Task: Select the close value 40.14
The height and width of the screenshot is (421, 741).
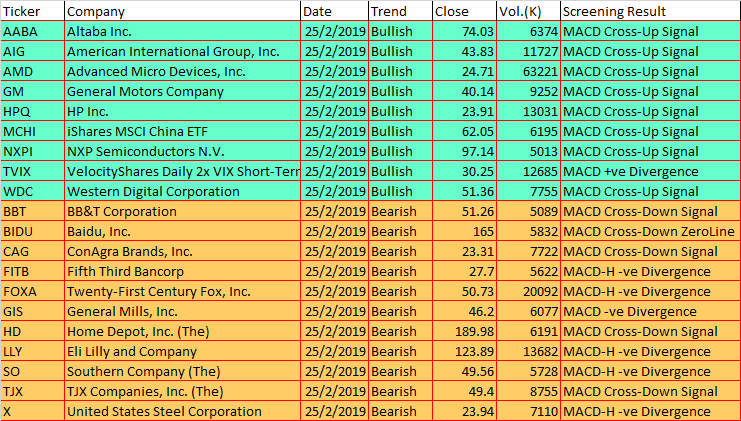Action: tap(465, 91)
